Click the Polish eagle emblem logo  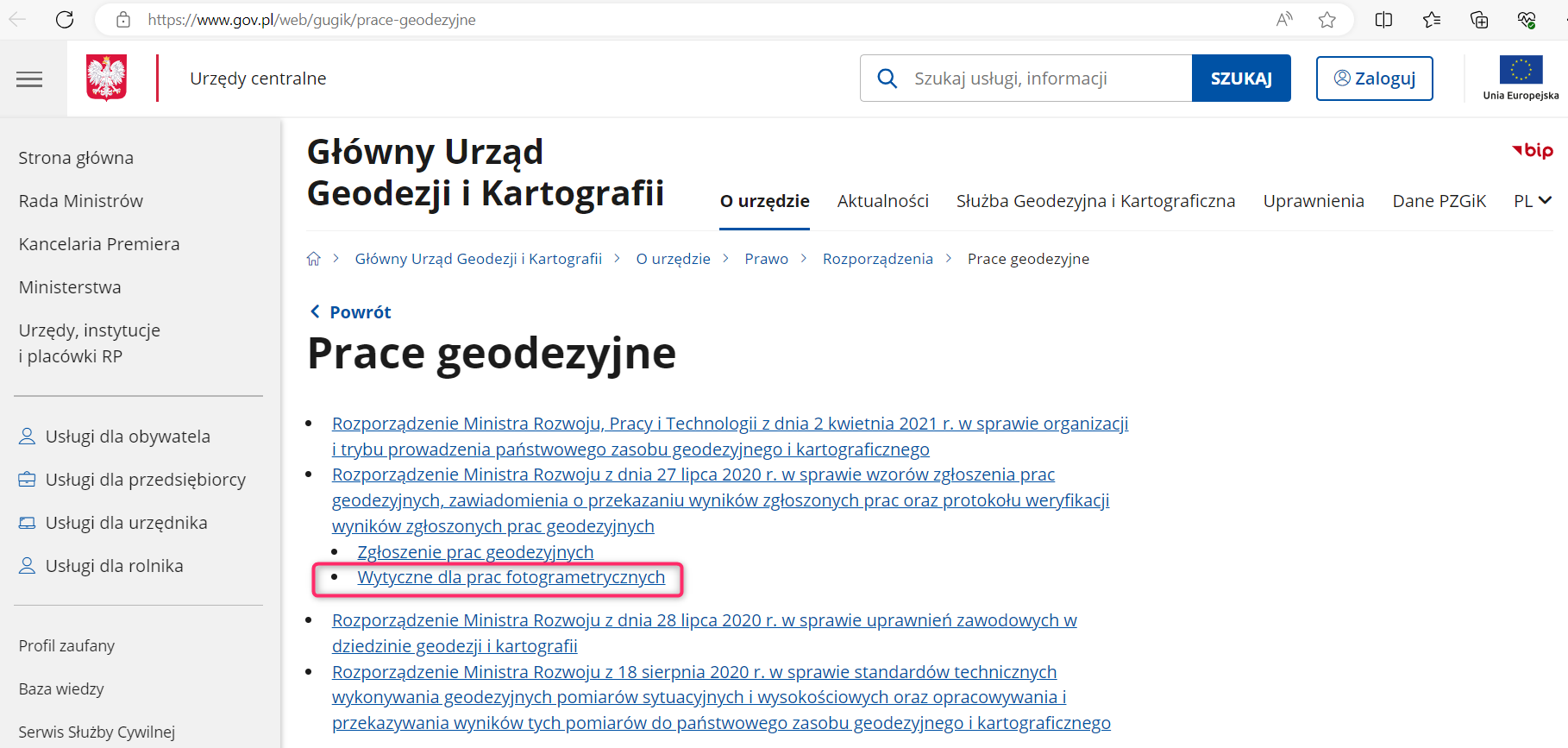click(107, 78)
